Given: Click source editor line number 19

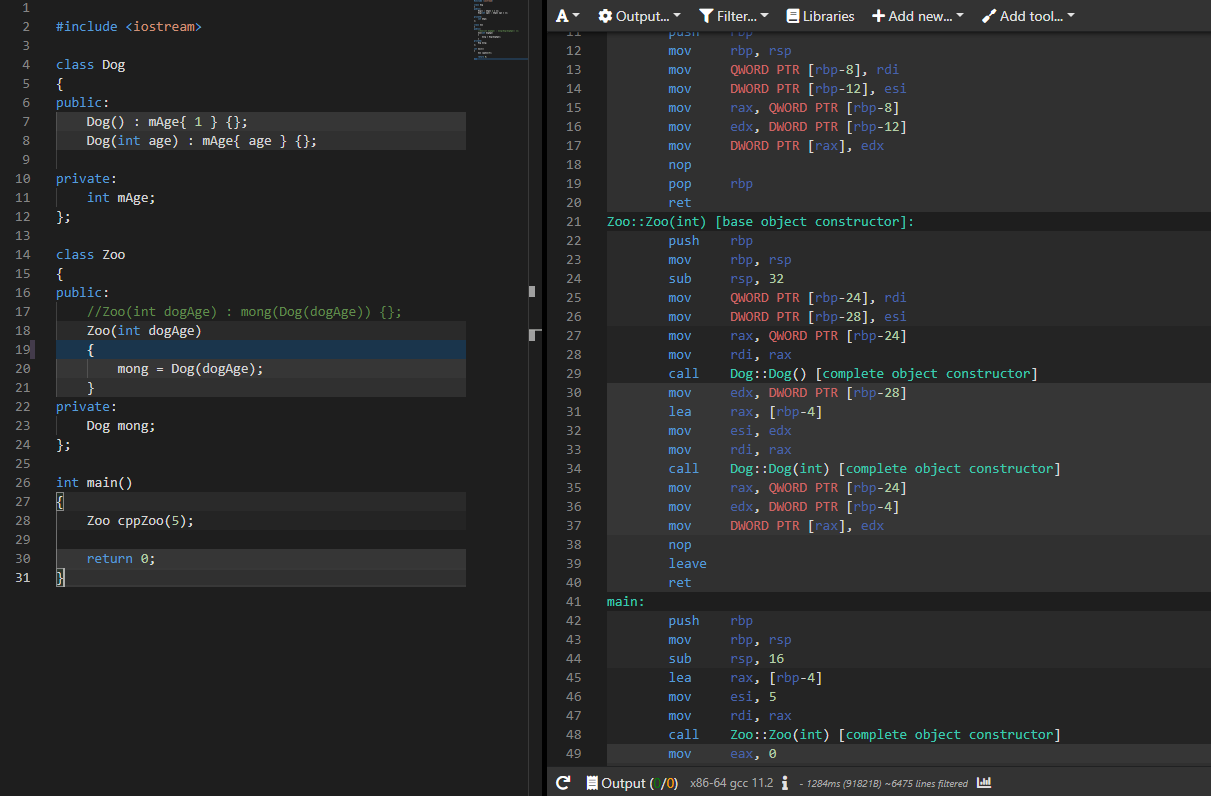Looking at the screenshot, I should tap(24, 350).
